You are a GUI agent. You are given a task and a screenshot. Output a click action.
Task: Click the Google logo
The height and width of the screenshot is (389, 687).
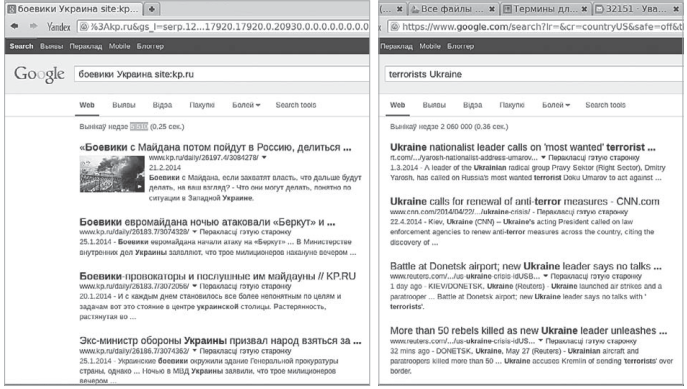click(39, 74)
